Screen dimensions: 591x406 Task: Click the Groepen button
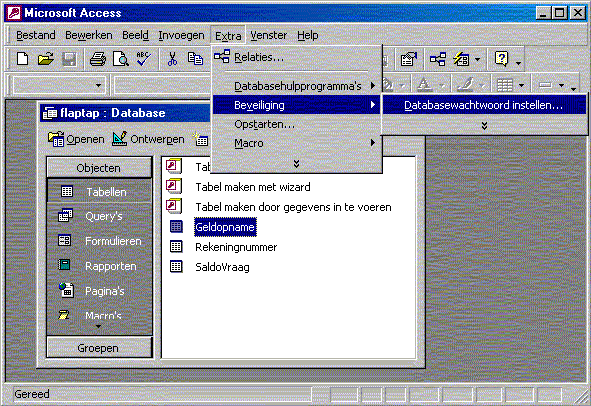click(99, 348)
